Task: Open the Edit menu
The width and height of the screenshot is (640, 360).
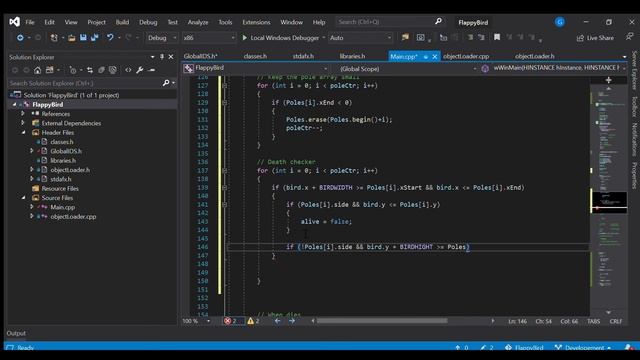Action: pyautogui.click(x=49, y=22)
